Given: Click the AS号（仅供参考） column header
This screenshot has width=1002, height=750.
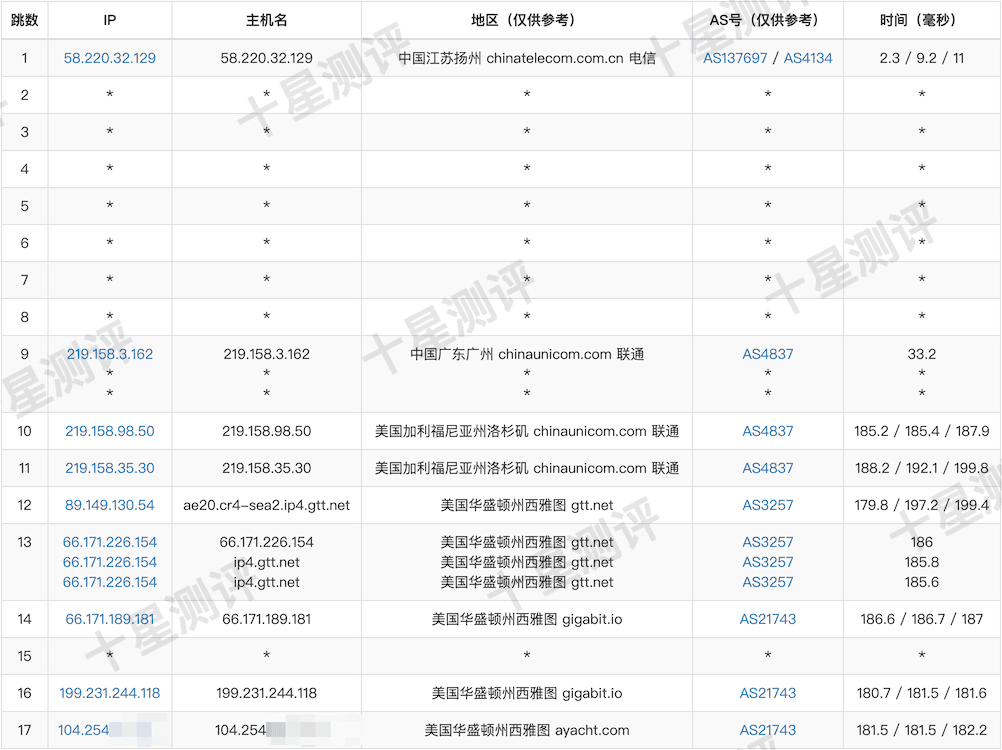Looking at the screenshot, I should pos(767,20).
